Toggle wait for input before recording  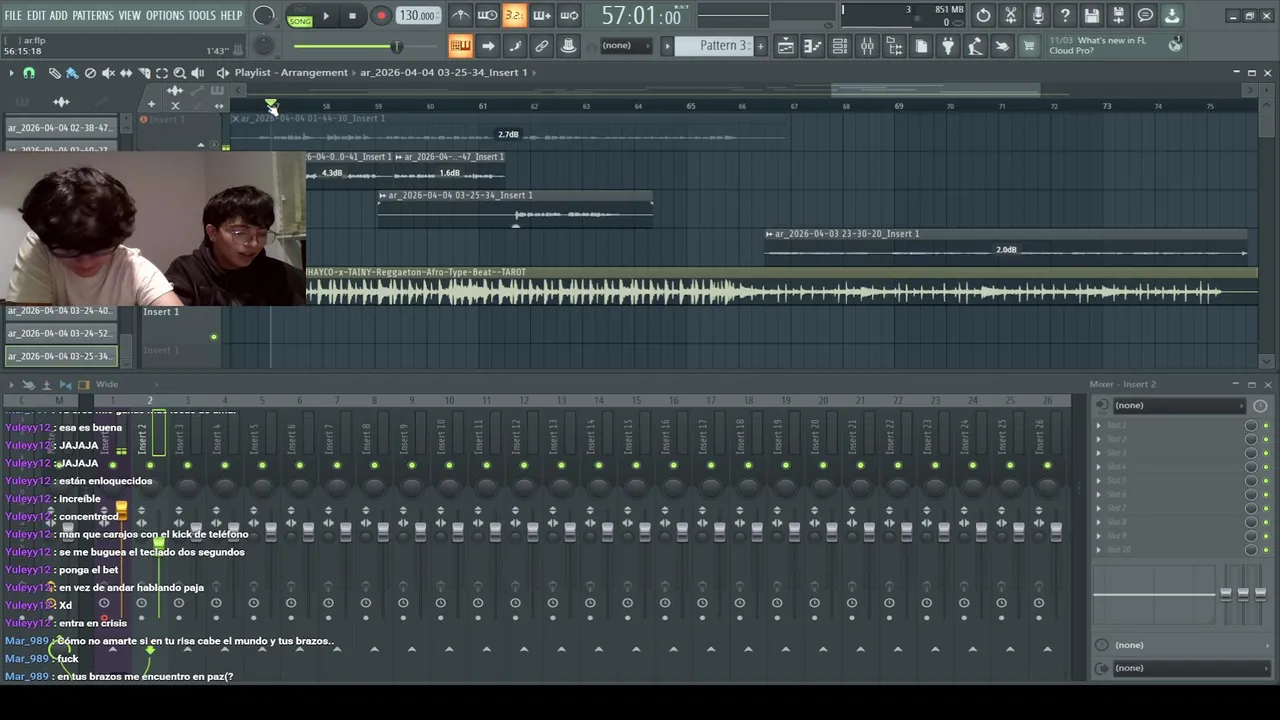[487, 15]
